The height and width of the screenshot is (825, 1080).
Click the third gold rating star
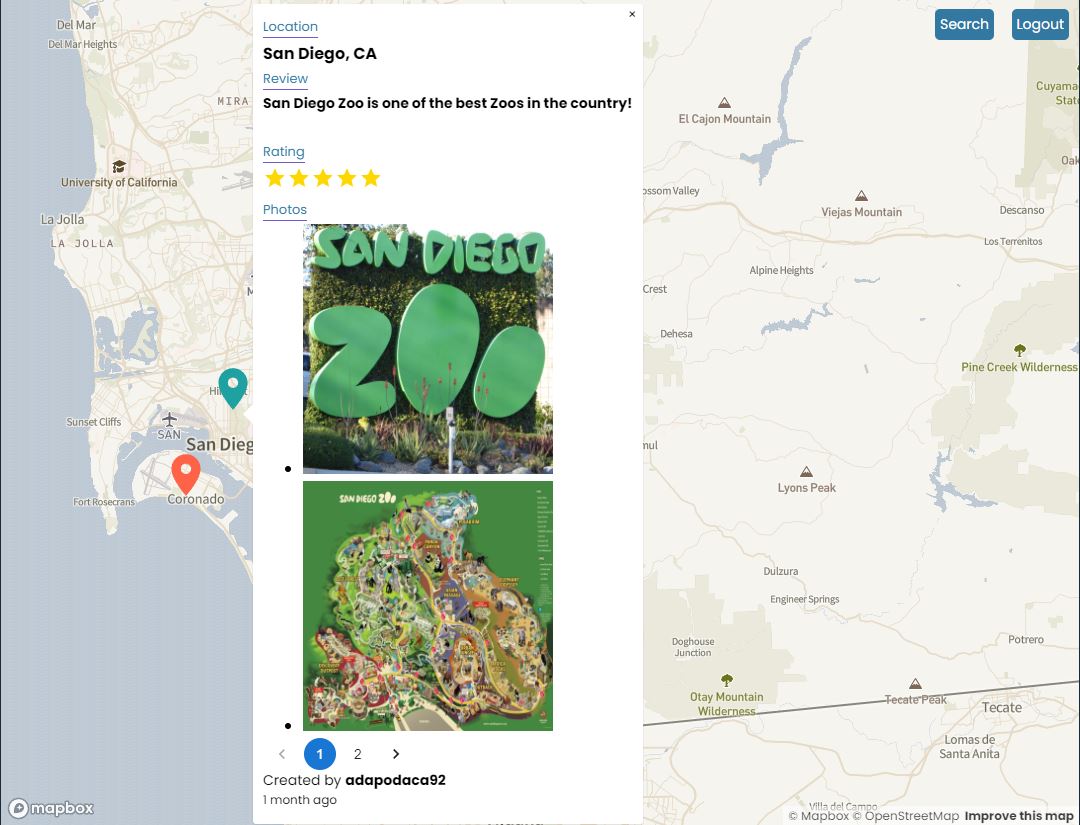tap(323, 179)
